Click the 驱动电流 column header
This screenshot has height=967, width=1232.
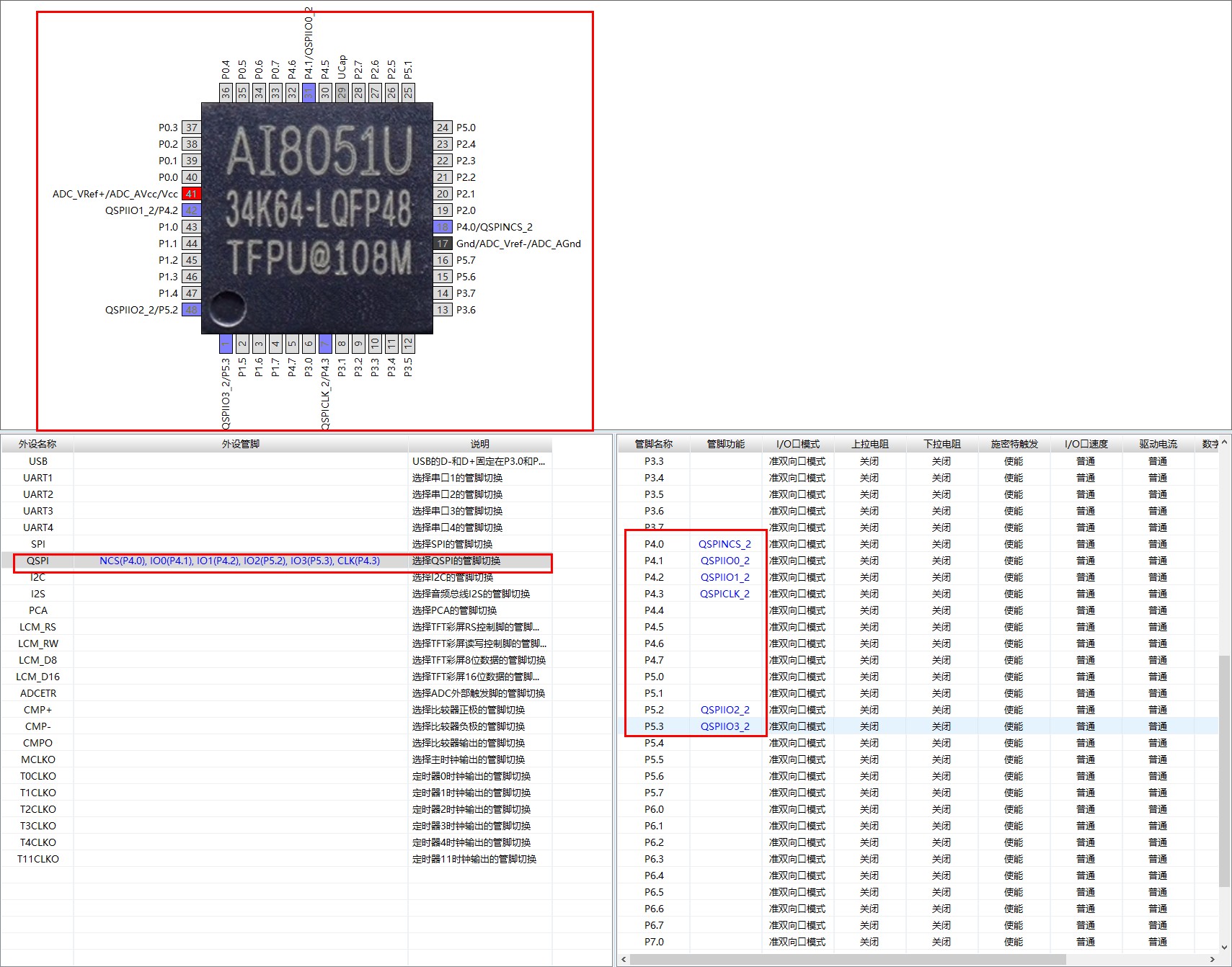tap(1158, 444)
